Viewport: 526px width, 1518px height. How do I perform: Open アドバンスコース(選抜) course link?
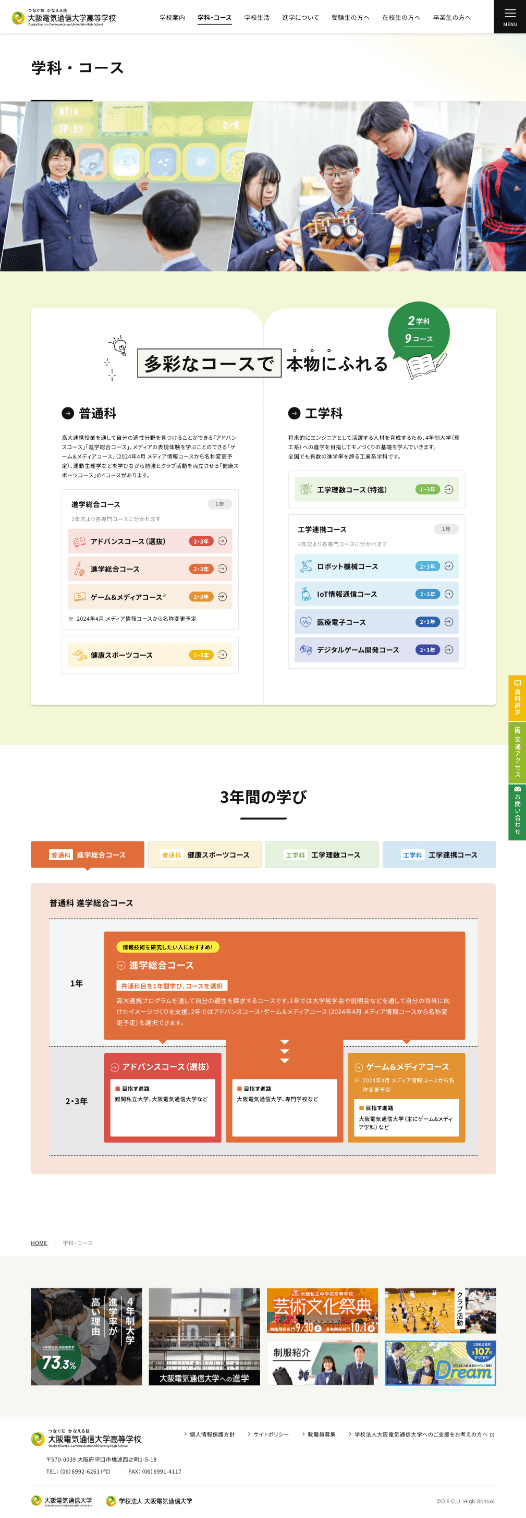point(150,541)
